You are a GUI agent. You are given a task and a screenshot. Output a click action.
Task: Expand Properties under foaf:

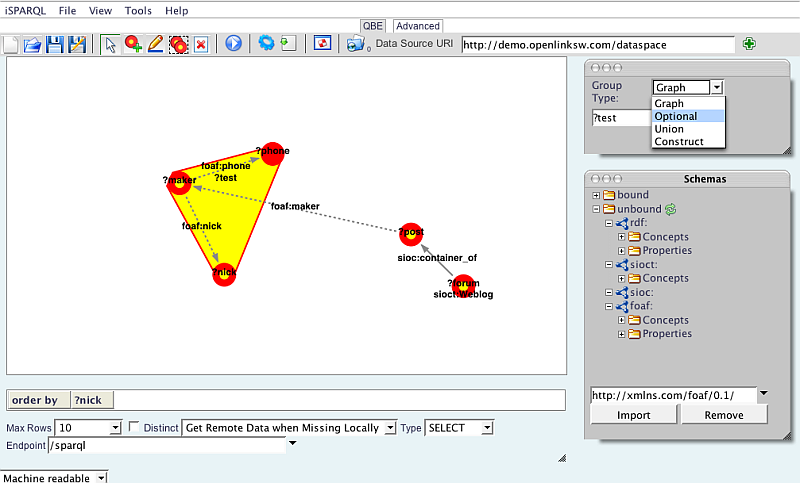coord(621,335)
